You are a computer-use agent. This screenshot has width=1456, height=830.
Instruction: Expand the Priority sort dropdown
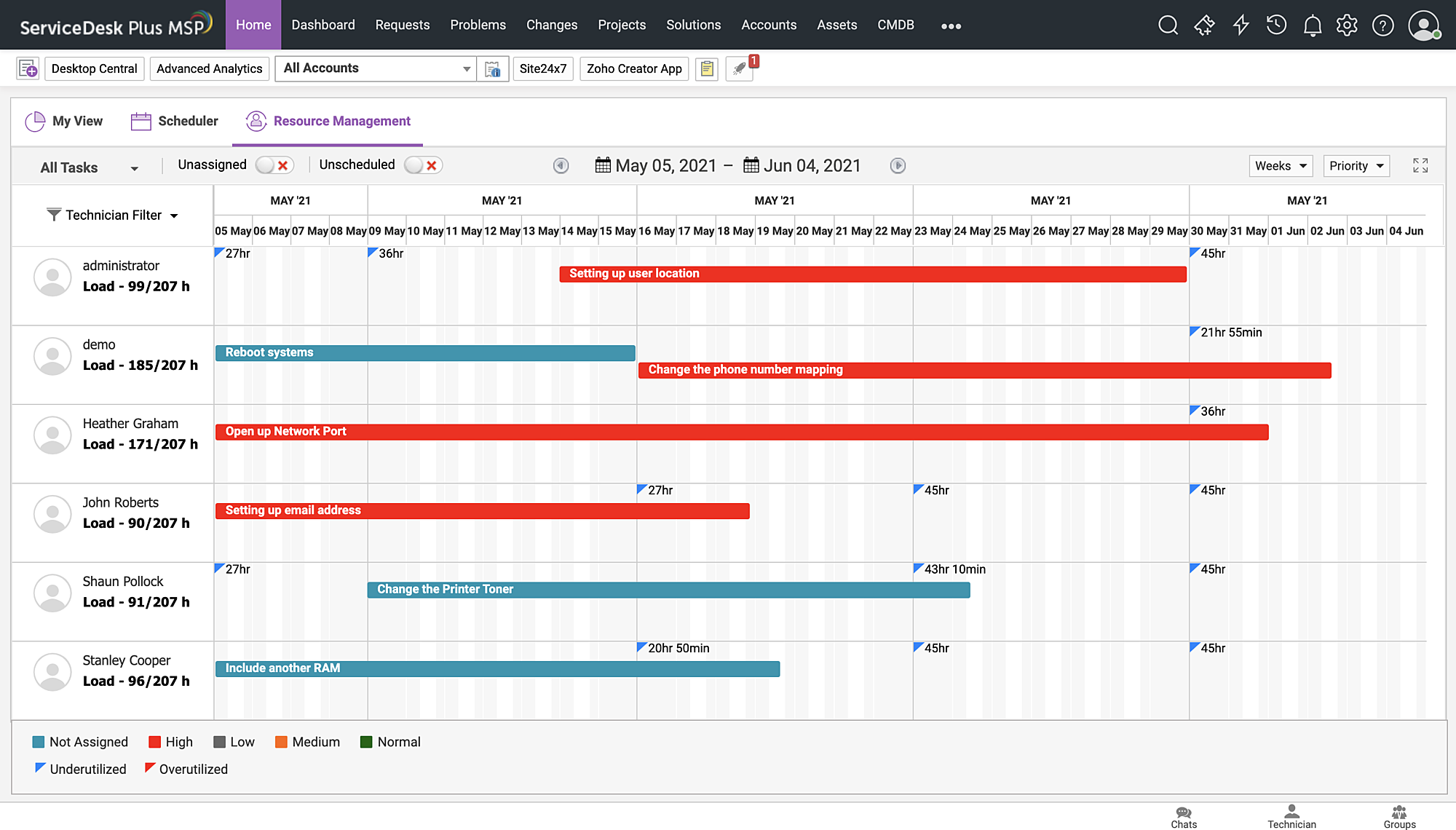1356,165
